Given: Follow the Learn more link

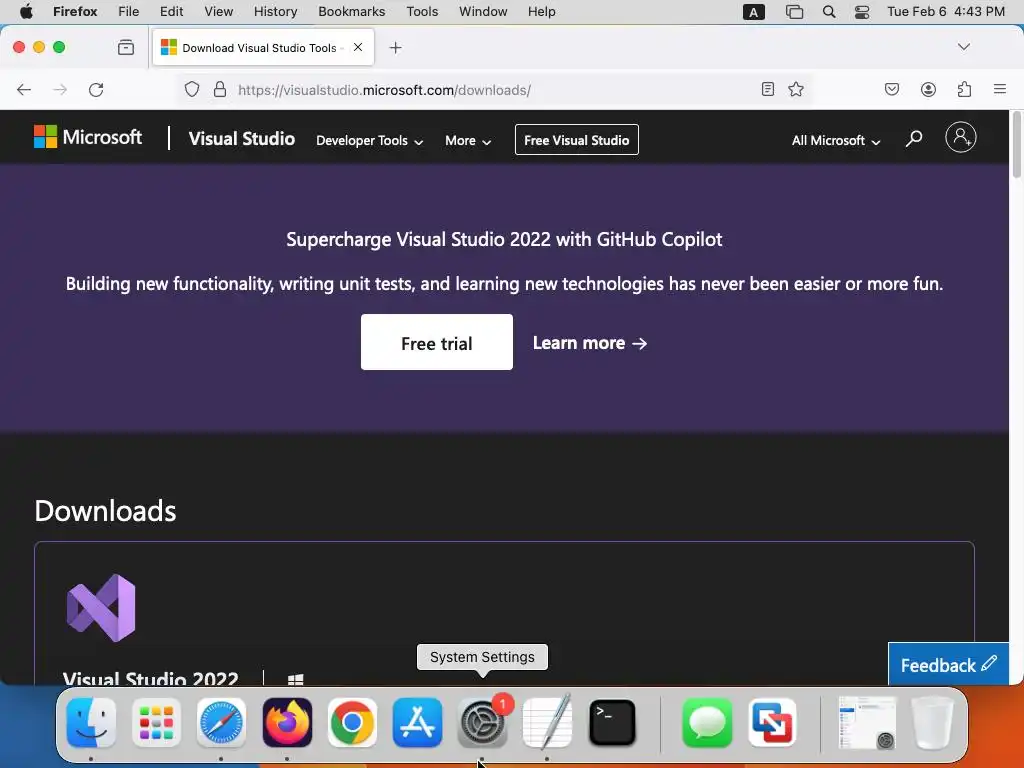Looking at the screenshot, I should [590, 343].
